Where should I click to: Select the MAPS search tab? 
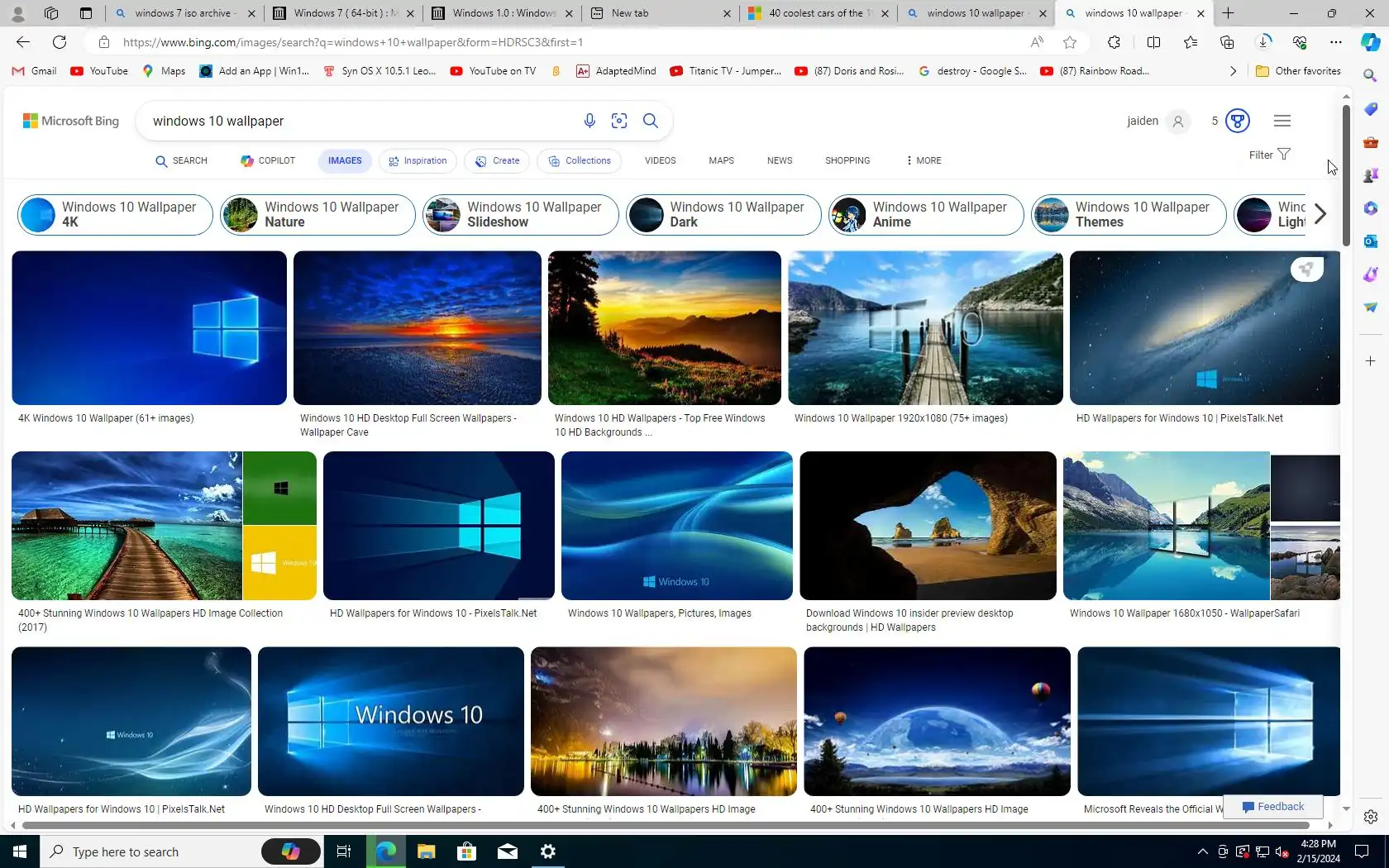pyautogui.click(x=721, y=160)
